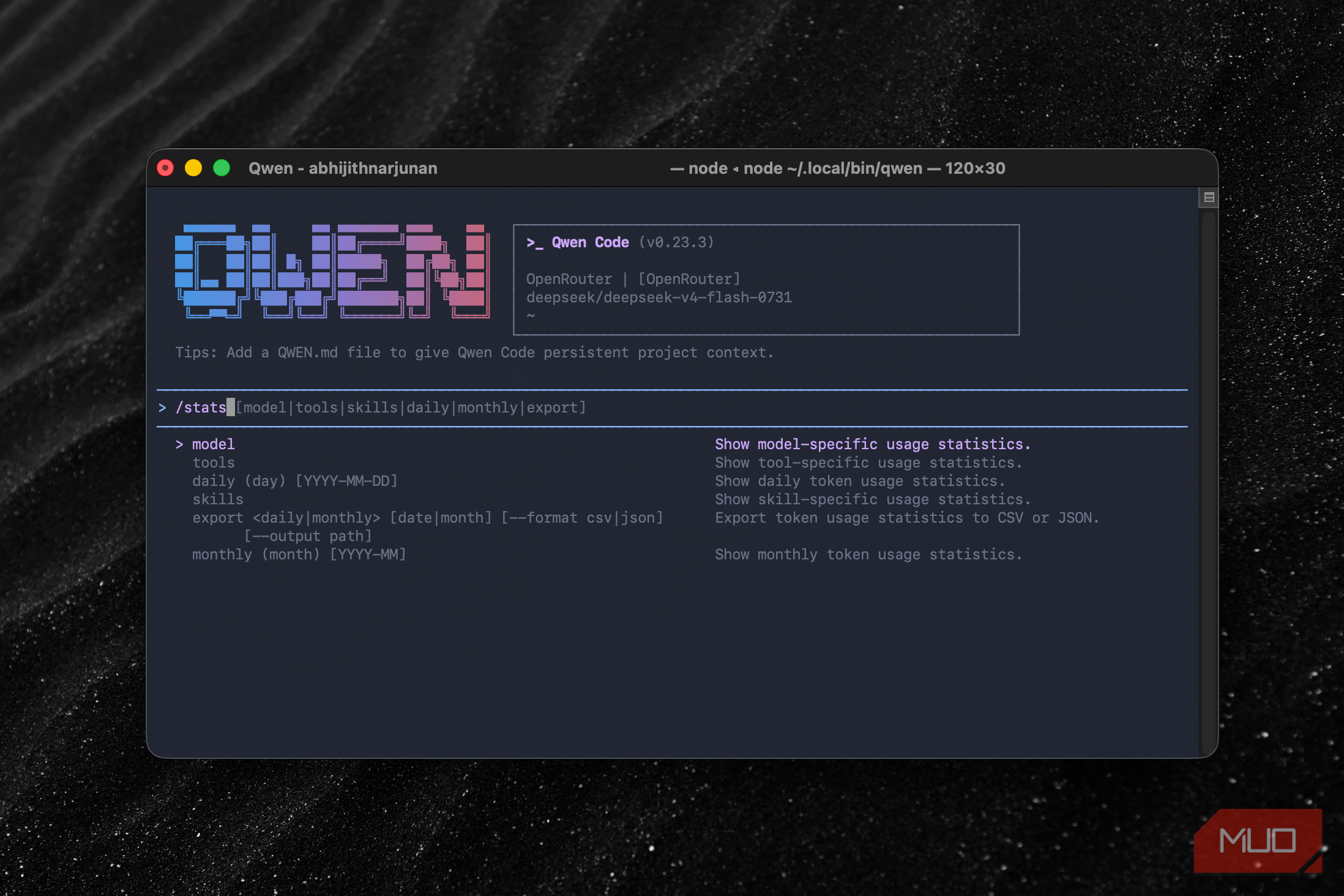Screen dimensions: 1344x896
Task: Click 'Export token usage statistics to CSV or JSON.'
Action: coord(907,518)
